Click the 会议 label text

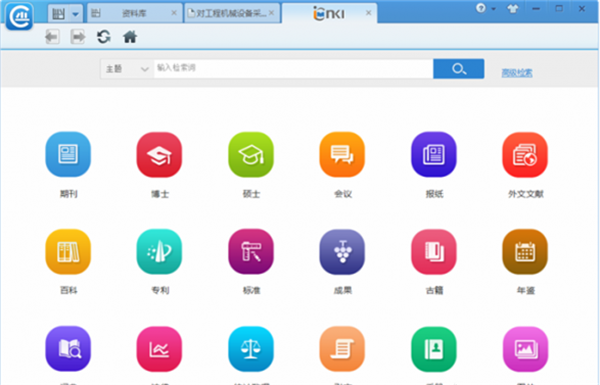tap(343, 194)
